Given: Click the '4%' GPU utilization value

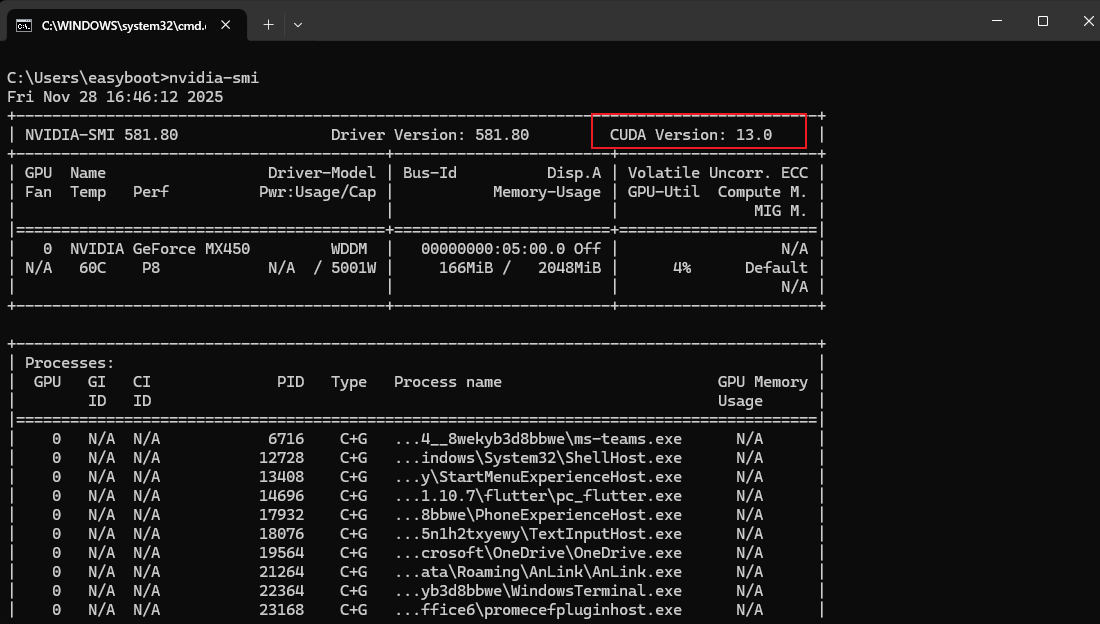Looking at the screenshot, I should tap(682, 267).
